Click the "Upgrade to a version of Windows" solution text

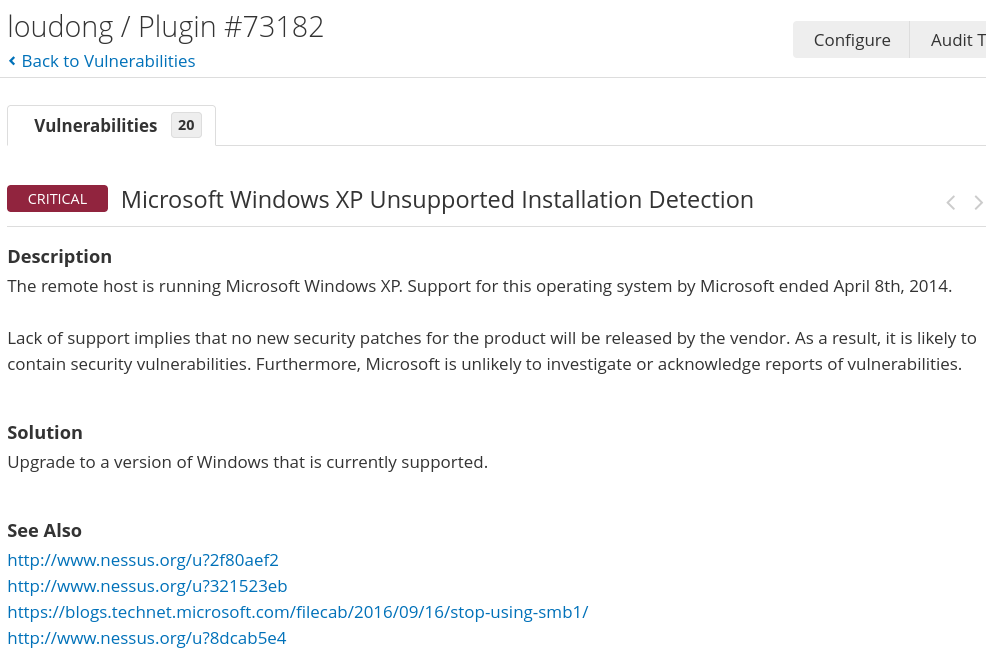click(247, 463)
